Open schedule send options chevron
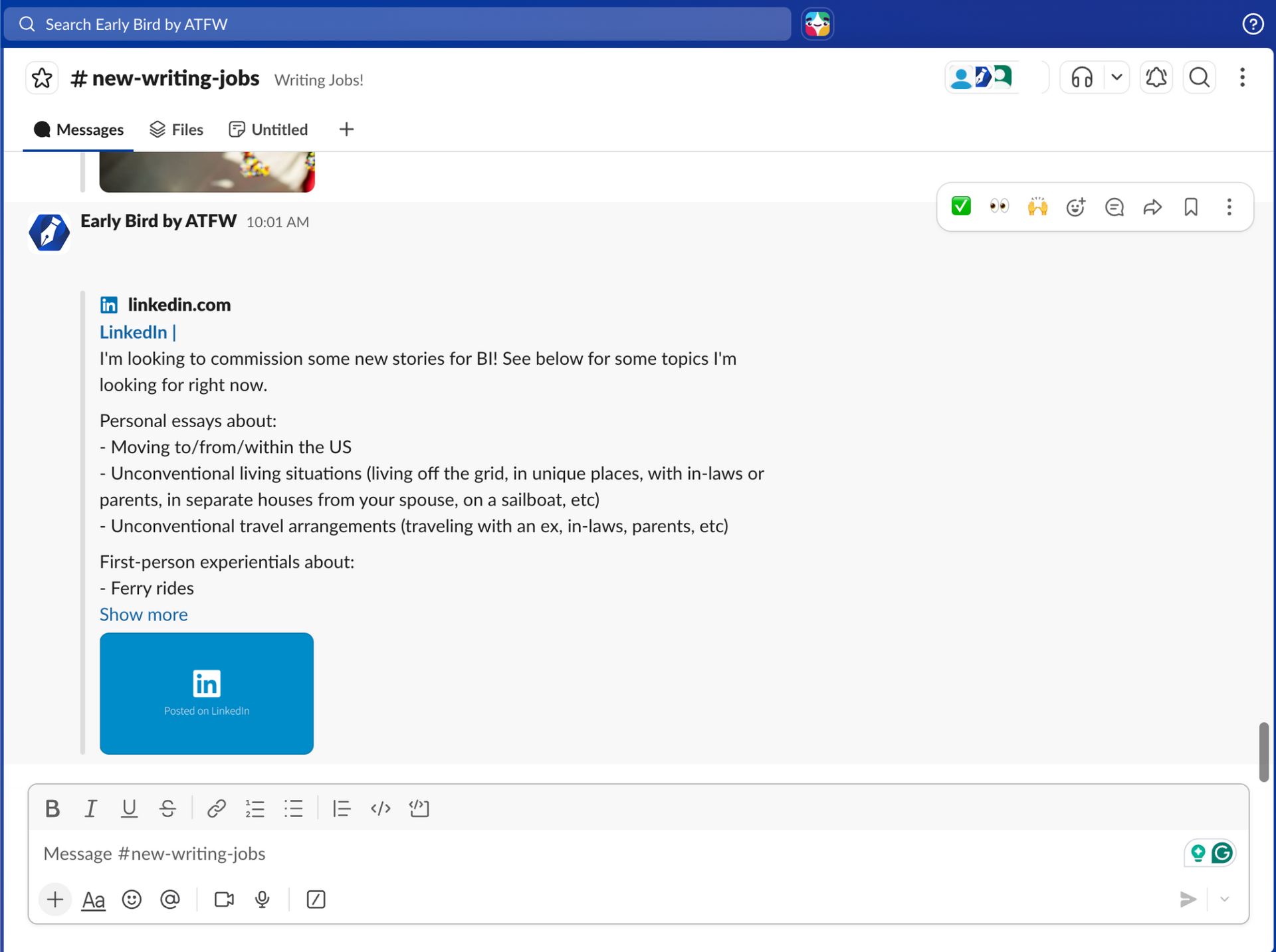This screenshot has height=952, width=1276. [1224, 899]
